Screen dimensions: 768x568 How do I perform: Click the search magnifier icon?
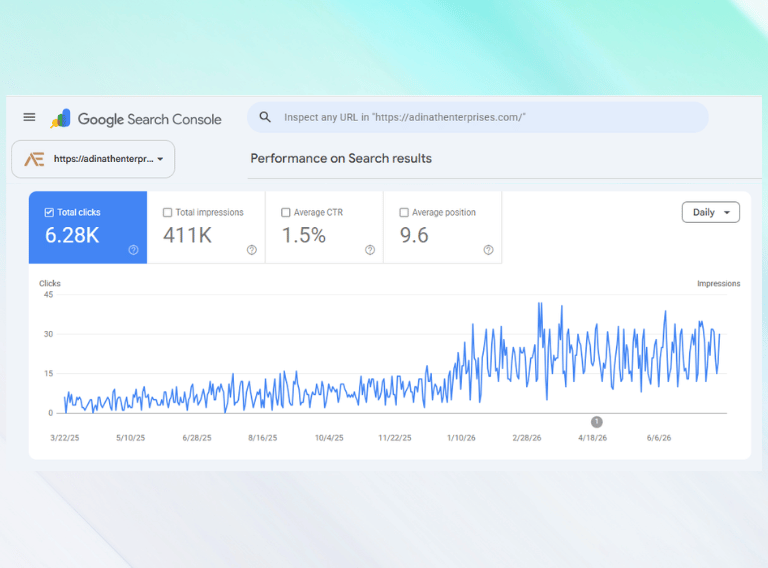(x=265, y=117)
